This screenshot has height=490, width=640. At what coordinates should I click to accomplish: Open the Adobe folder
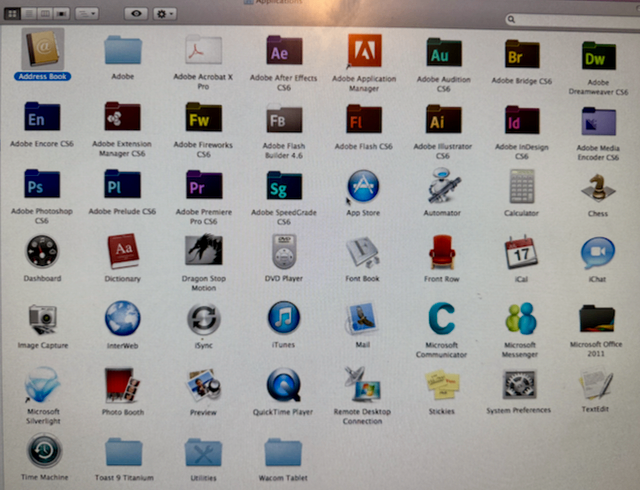tap(123, 50)
